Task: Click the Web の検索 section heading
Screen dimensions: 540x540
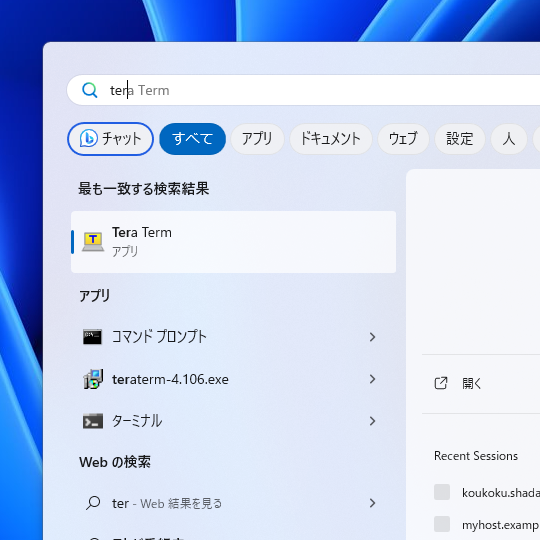Action: [115, 462]
